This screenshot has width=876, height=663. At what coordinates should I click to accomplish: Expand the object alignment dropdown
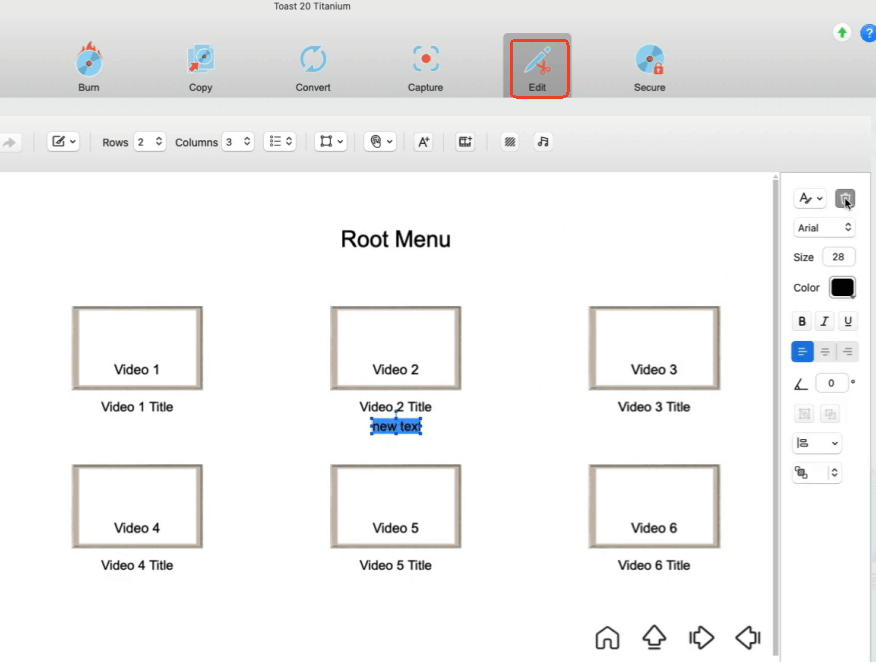(x=817, y=443)
